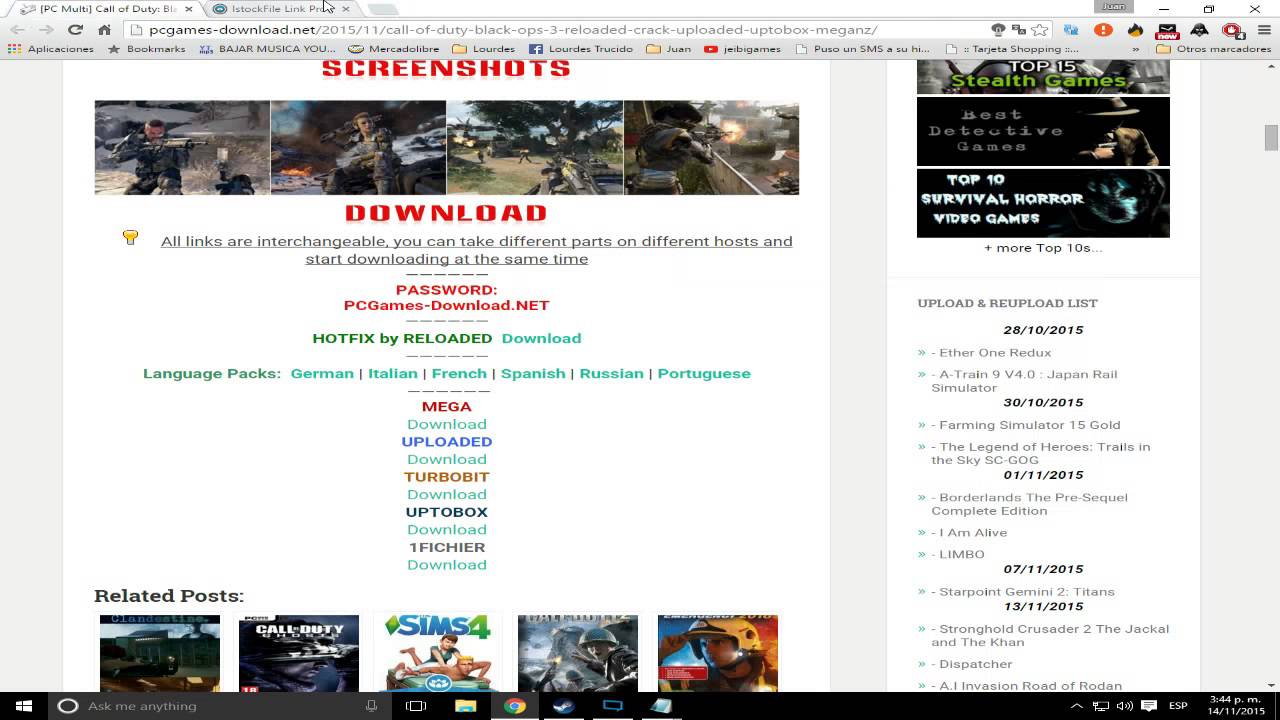Viewport: 1280px width, 720px height.
Task: Reload the current page
Action: pos(75,30)
